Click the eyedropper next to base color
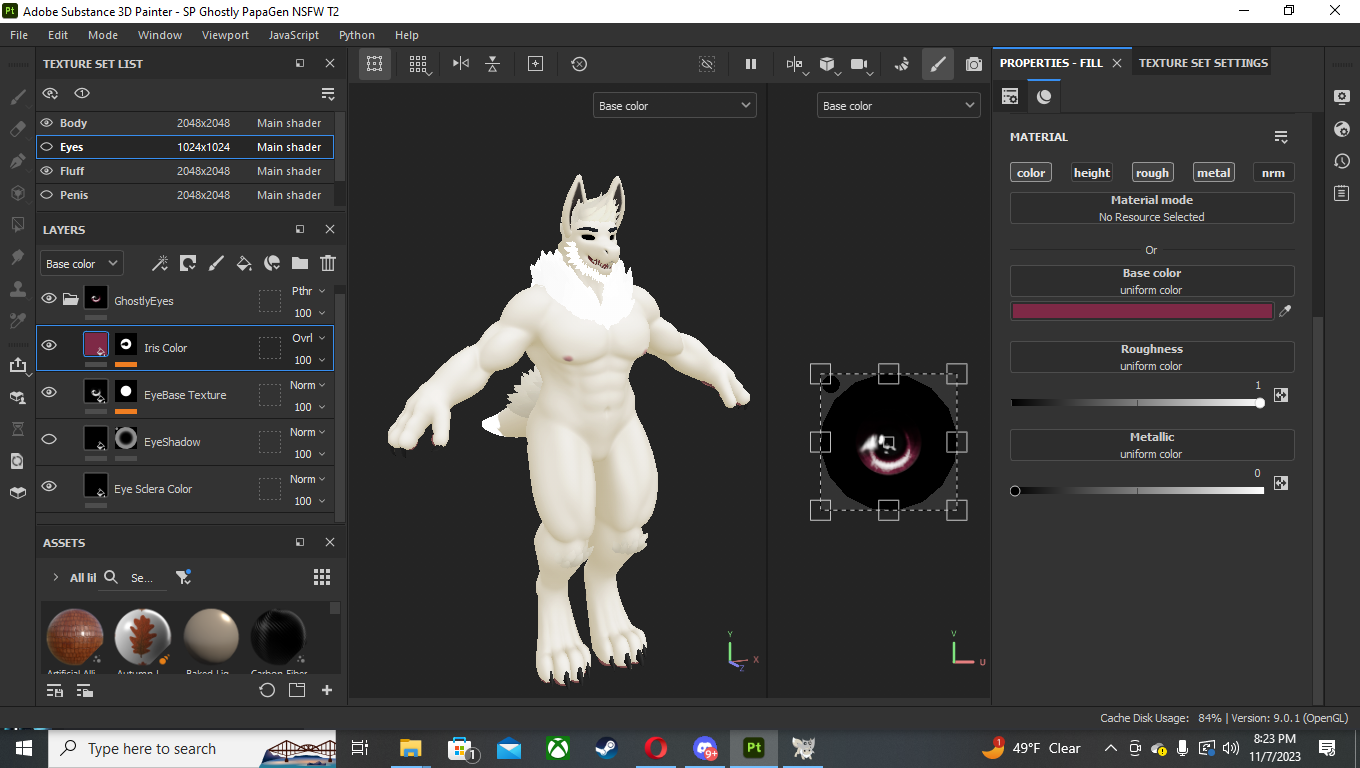The width and height of the screenshot is (1360, 768). (1285, 311)
